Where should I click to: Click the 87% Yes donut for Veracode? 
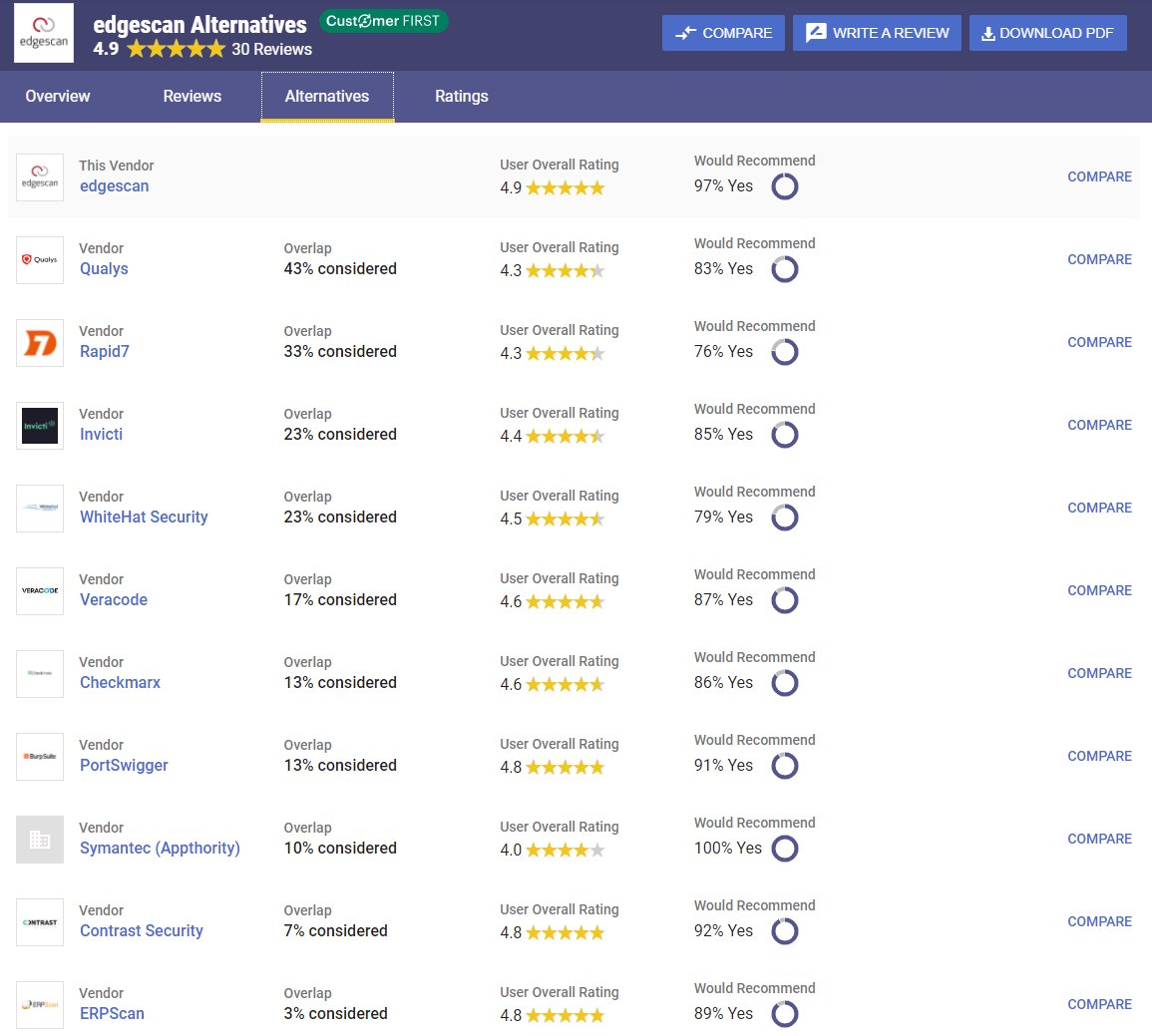(785, 600)
